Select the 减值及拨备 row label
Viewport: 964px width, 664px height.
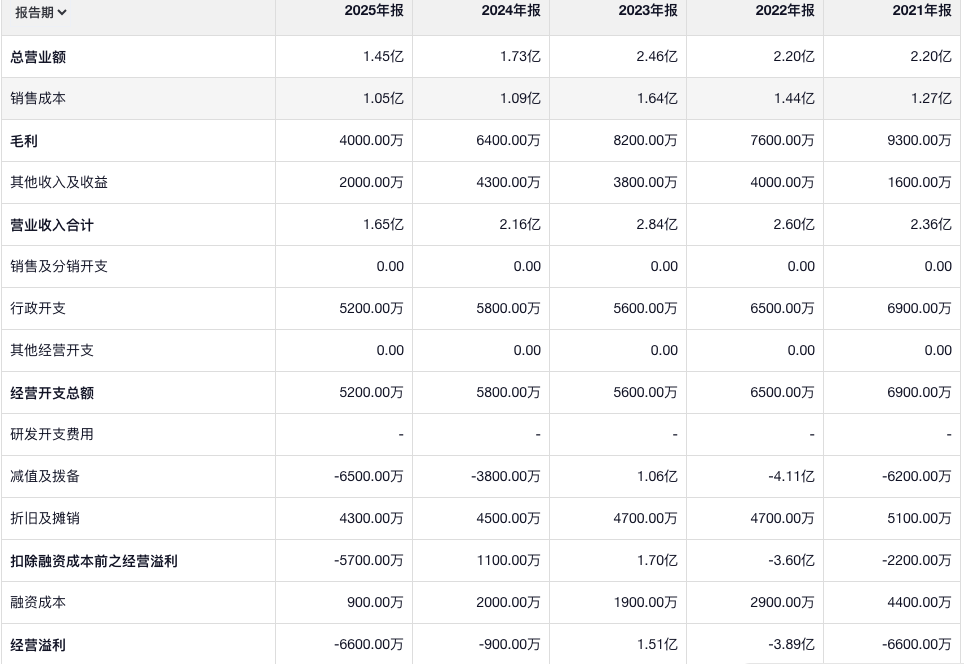tap(45, 477)
